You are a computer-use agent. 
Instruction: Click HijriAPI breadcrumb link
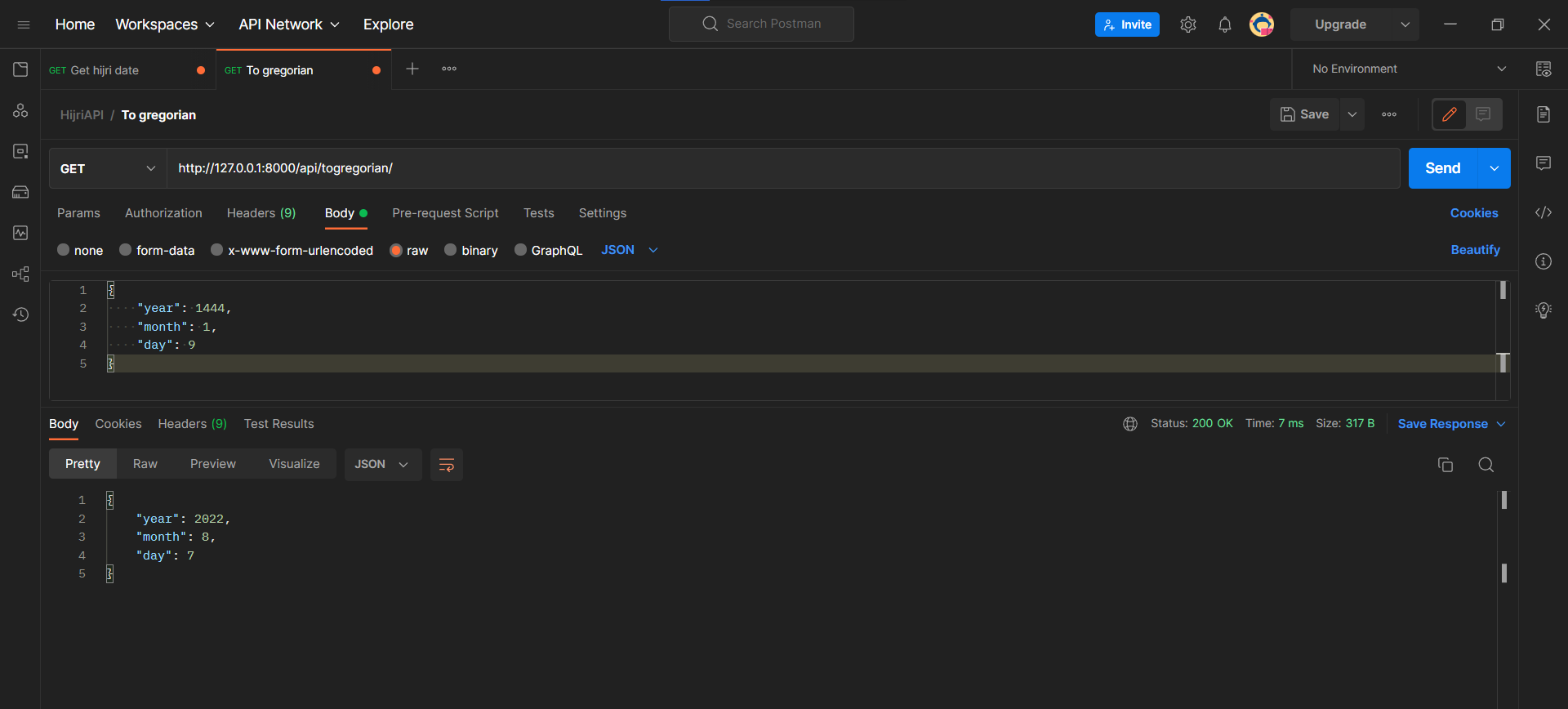click(x=82, y=115)
